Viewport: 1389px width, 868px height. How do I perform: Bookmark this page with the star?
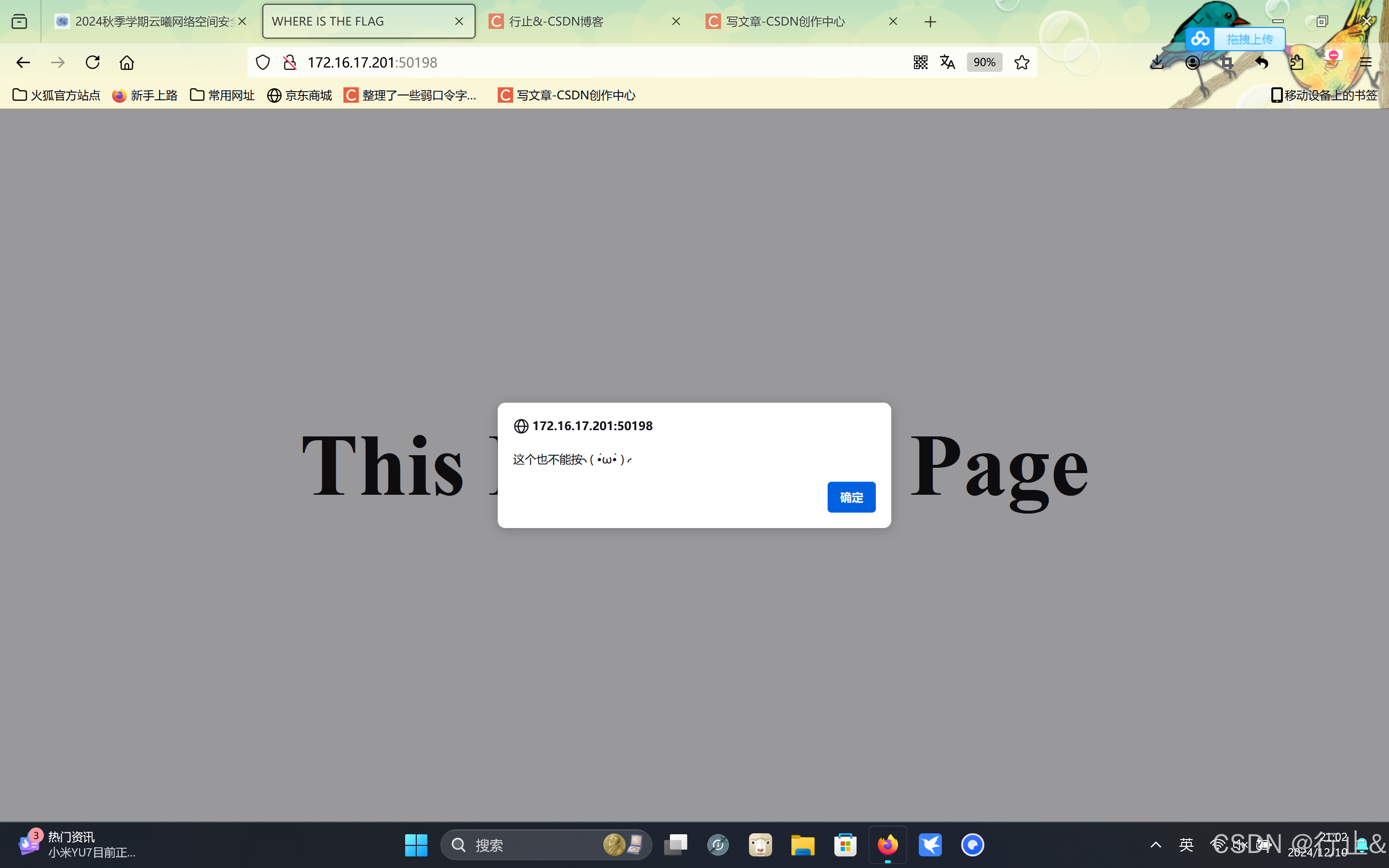[1021, 62]
